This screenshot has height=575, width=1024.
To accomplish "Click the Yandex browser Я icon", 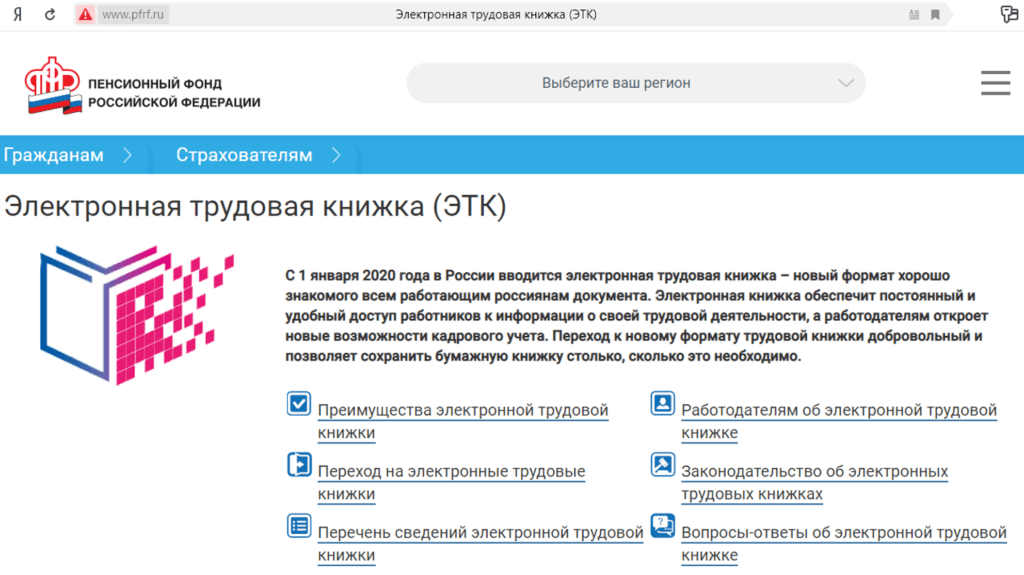I will pos(18,14).
